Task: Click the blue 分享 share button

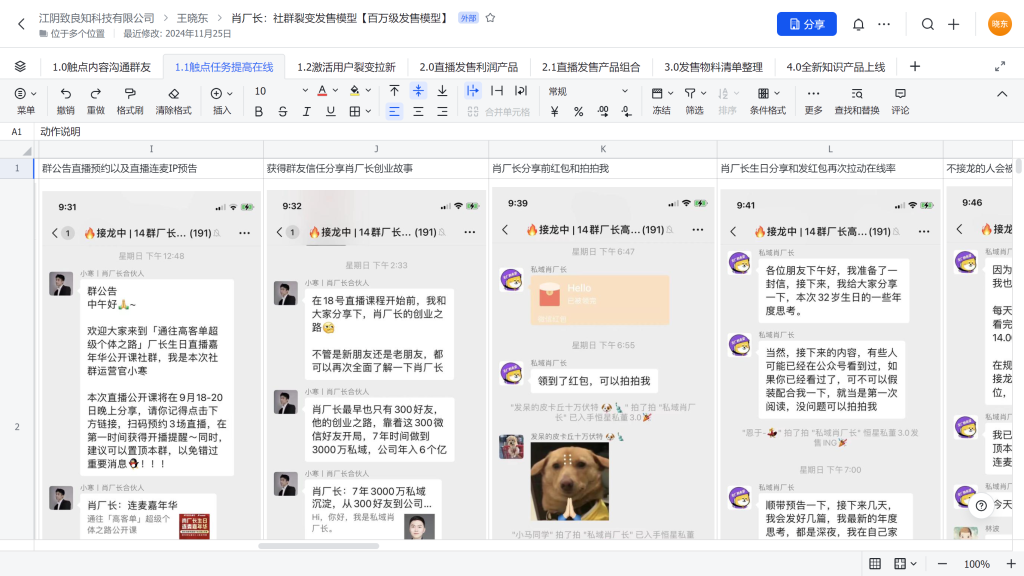Action: pyautogui.click(x=807, y=24)
